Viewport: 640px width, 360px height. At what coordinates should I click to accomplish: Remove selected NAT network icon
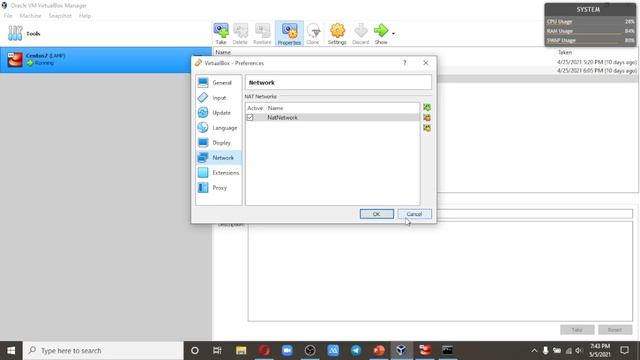point(427,118)
